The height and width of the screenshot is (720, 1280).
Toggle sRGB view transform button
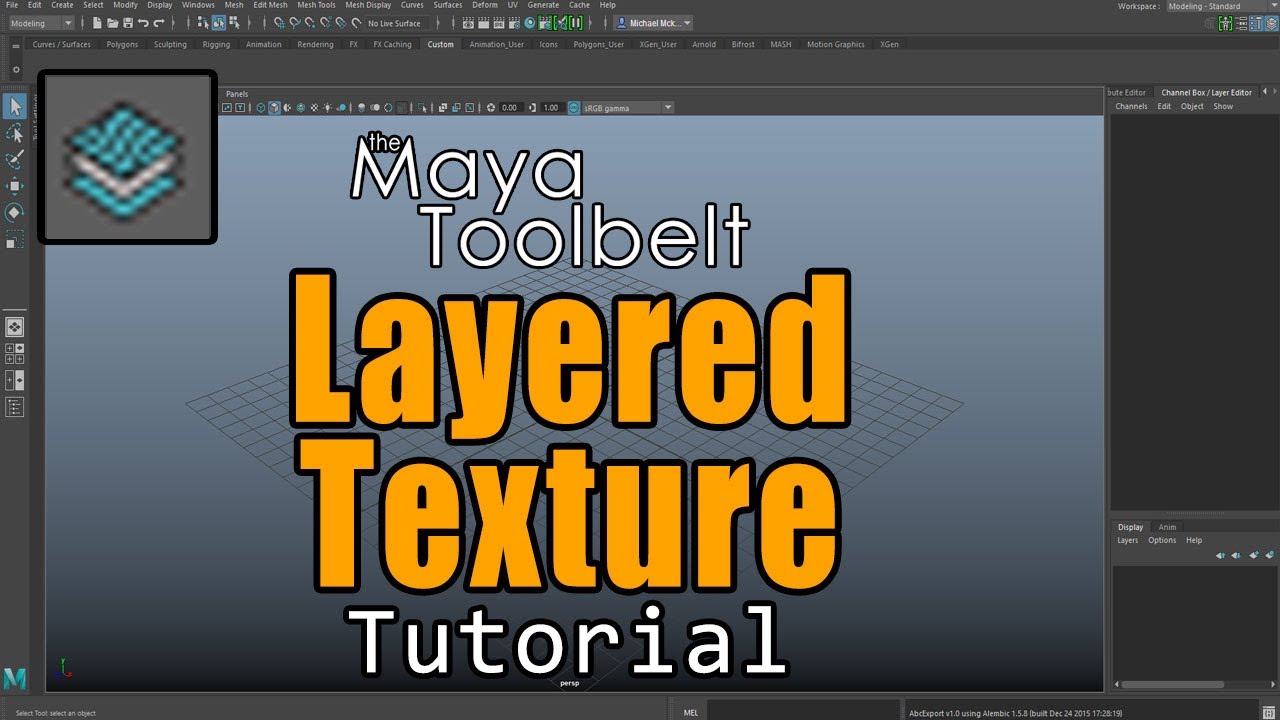tap(574, 107)
